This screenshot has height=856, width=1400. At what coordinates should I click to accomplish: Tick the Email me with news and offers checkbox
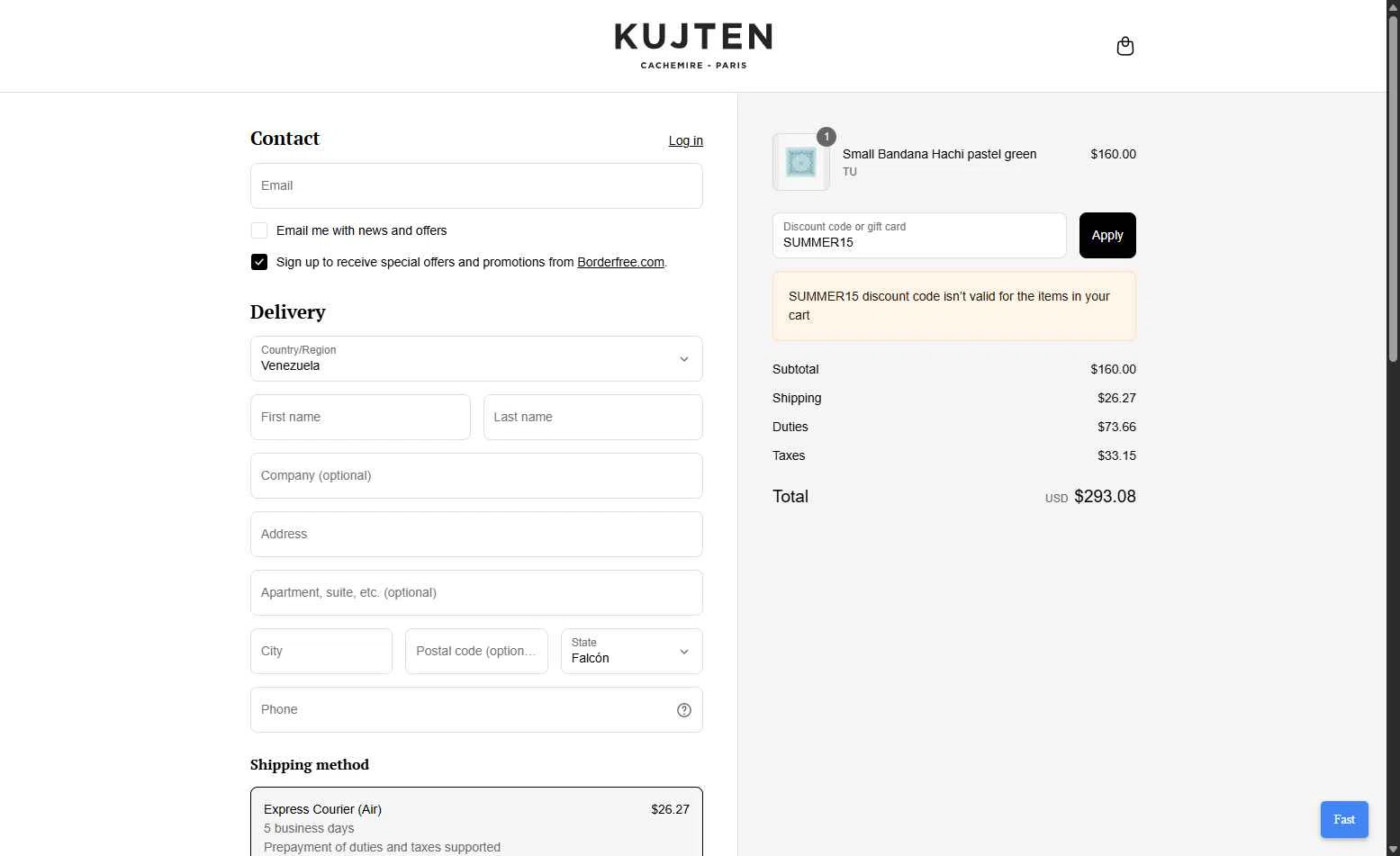coord(259,230)
